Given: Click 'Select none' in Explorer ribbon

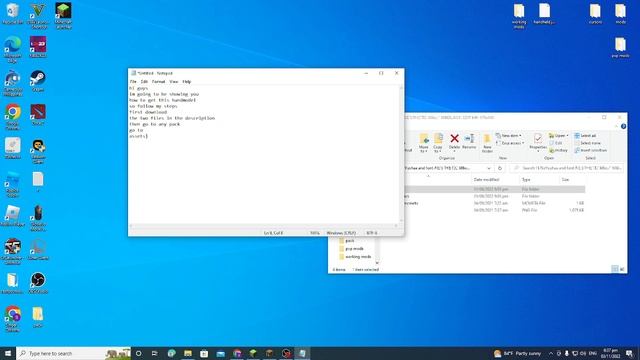Looking at the screenshot, I should tap(588, 143).
